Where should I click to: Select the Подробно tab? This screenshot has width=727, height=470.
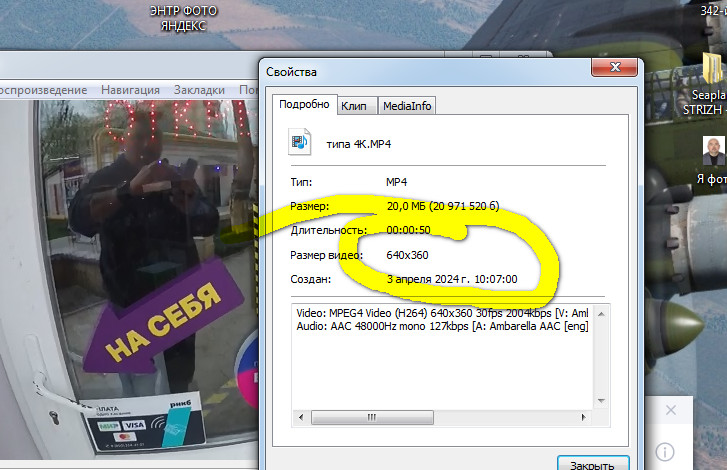pyautogui.click(x=304, y=104)
